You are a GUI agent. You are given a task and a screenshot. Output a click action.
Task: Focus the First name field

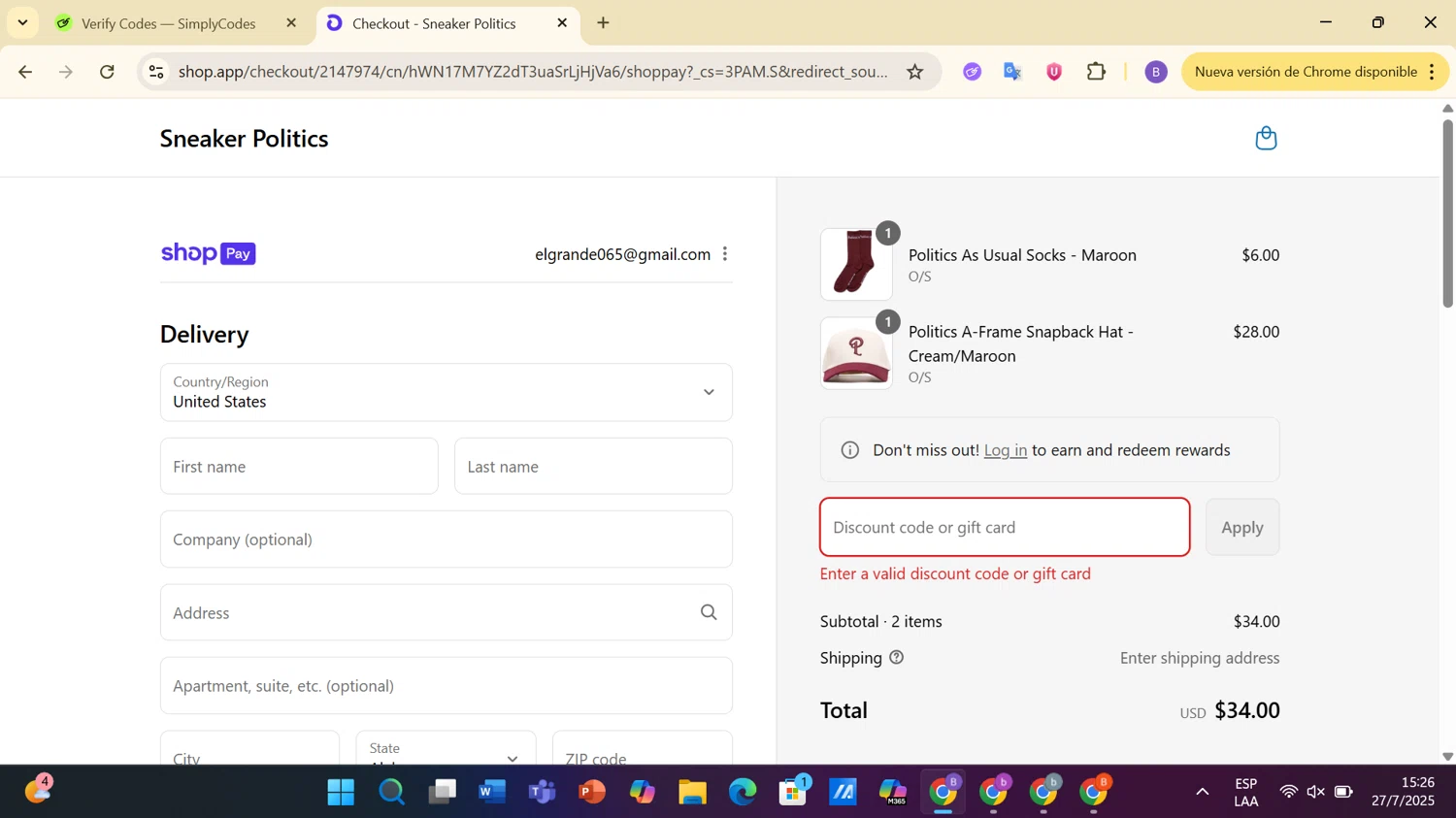click(x=299, y=466)
